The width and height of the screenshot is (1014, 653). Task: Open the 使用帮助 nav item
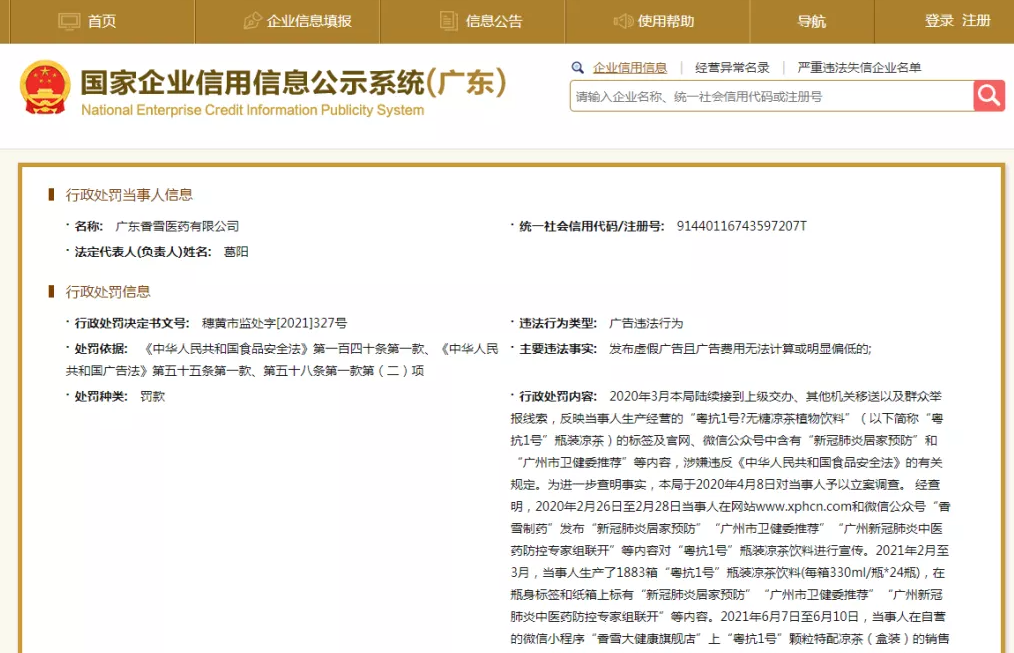[666, 21]
